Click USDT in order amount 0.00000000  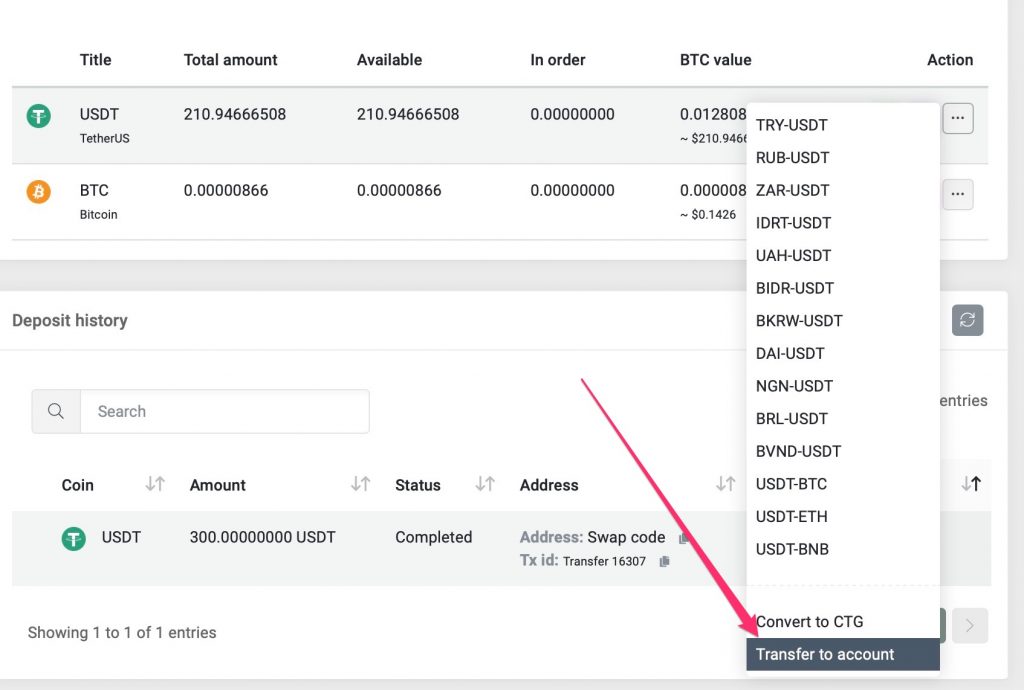click(x=572, y=114)
